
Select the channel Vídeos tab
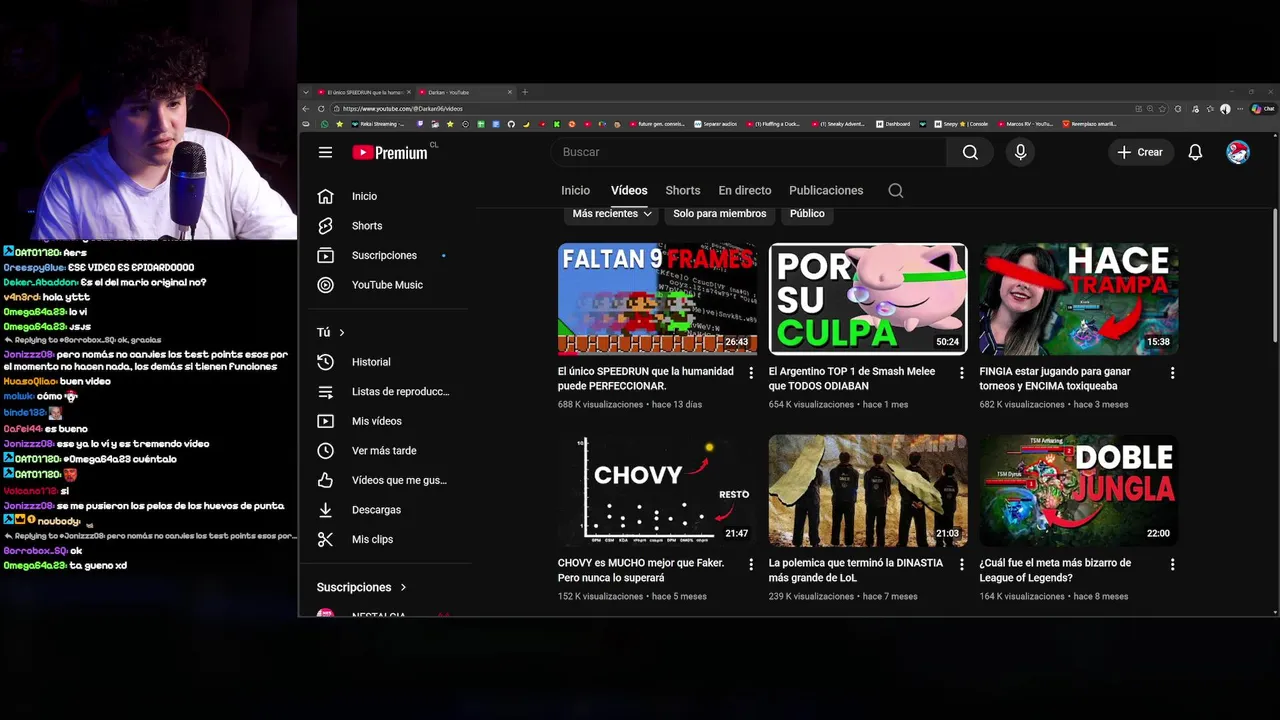(x=629, y=190)
